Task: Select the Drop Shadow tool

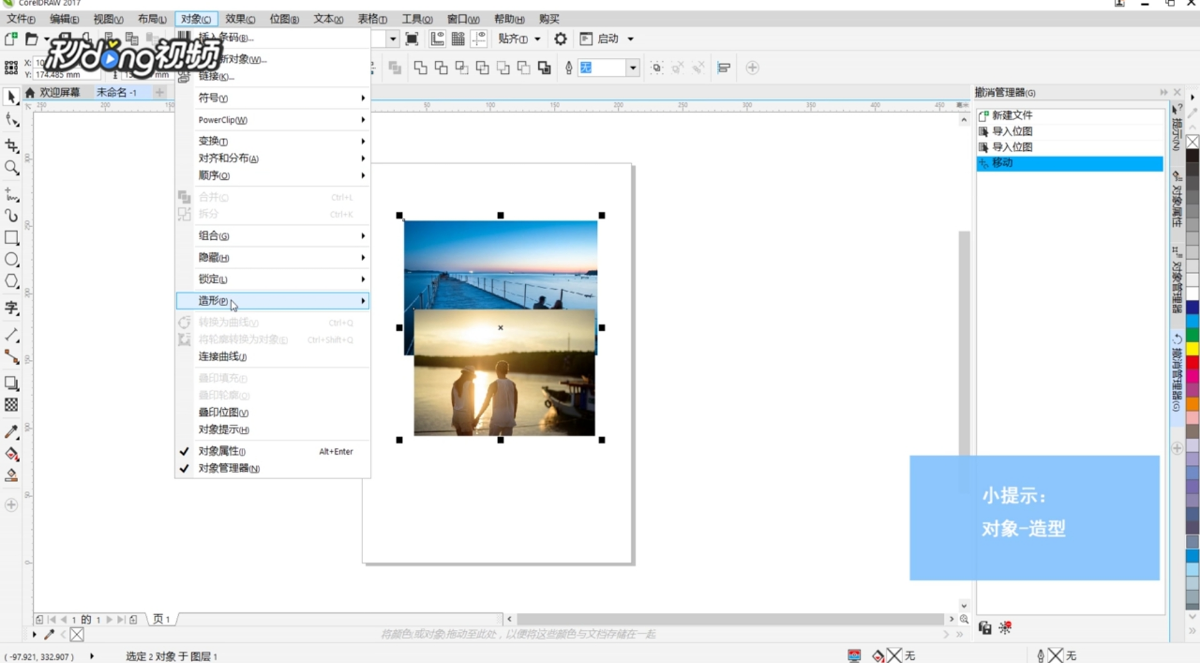Action: (11, 383)
